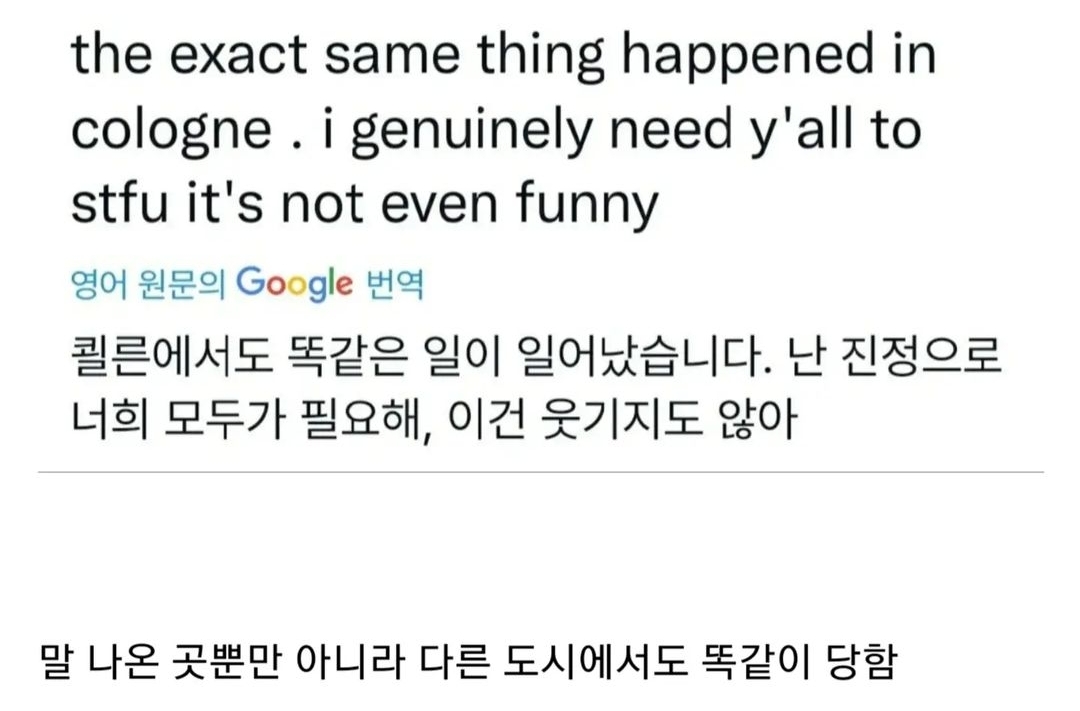The image size is (1080, 711).
Task: Click the Google logo in translation label
Action: [x=295, y=285]
